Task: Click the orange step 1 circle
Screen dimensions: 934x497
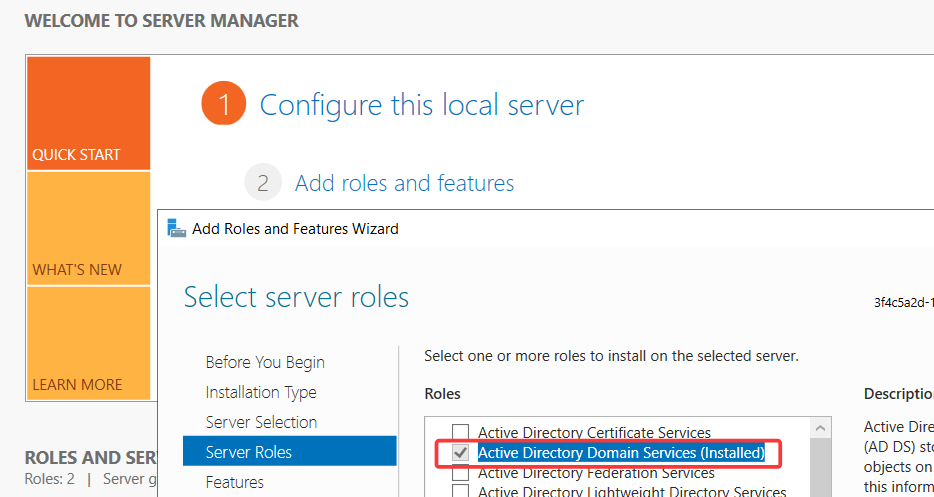Action: point(224,104)
